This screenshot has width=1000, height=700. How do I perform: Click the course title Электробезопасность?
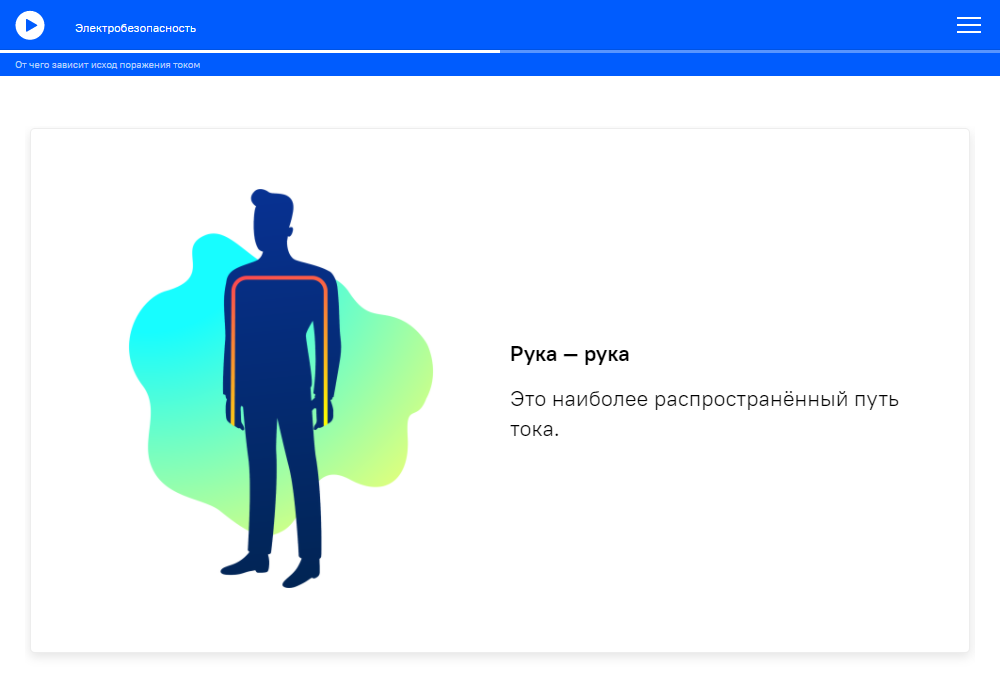135,28
